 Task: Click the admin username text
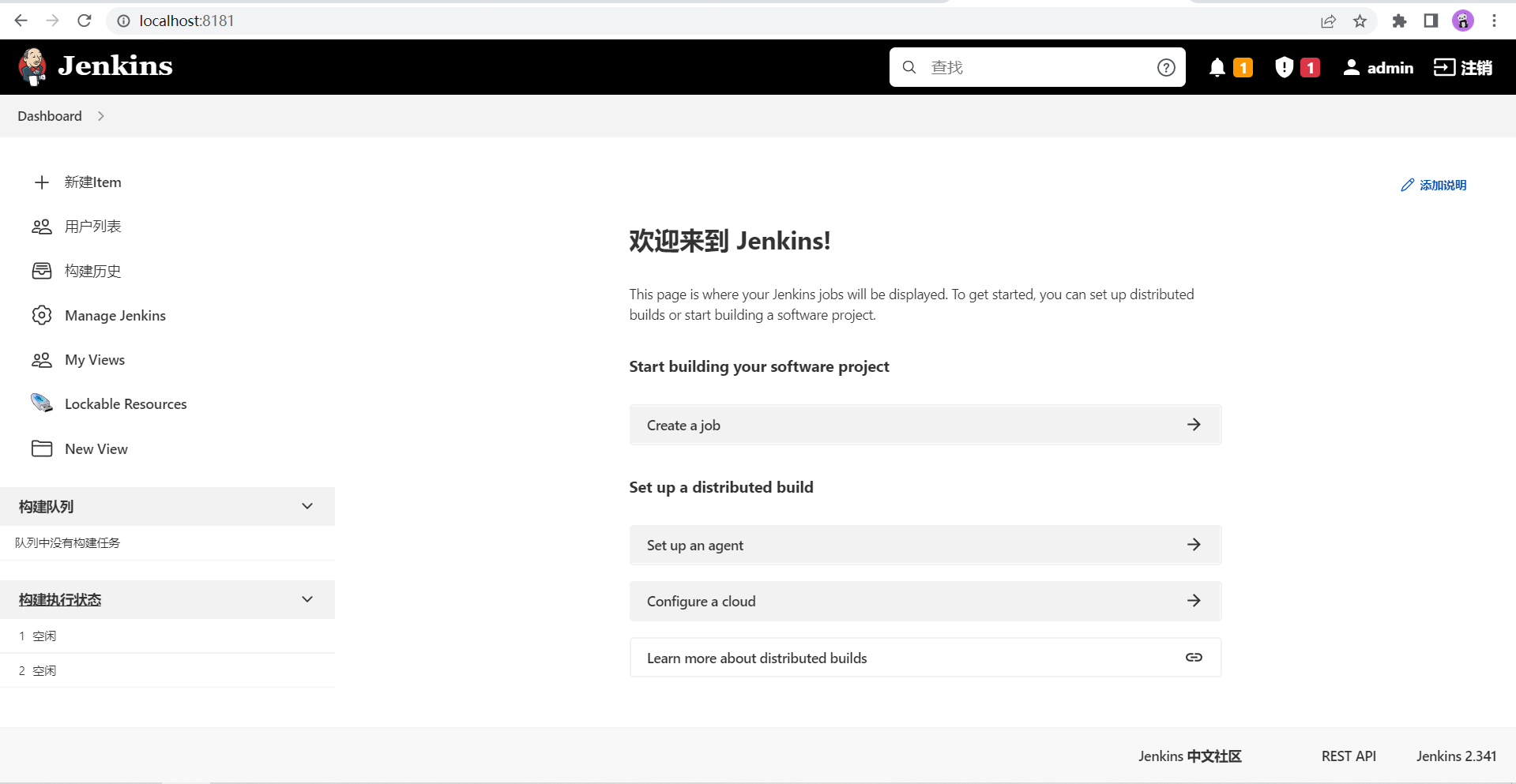pos(1390,68)
